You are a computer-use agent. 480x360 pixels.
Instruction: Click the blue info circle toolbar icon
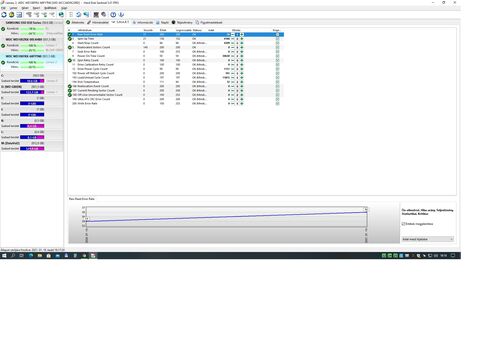(x=113, y=15)
